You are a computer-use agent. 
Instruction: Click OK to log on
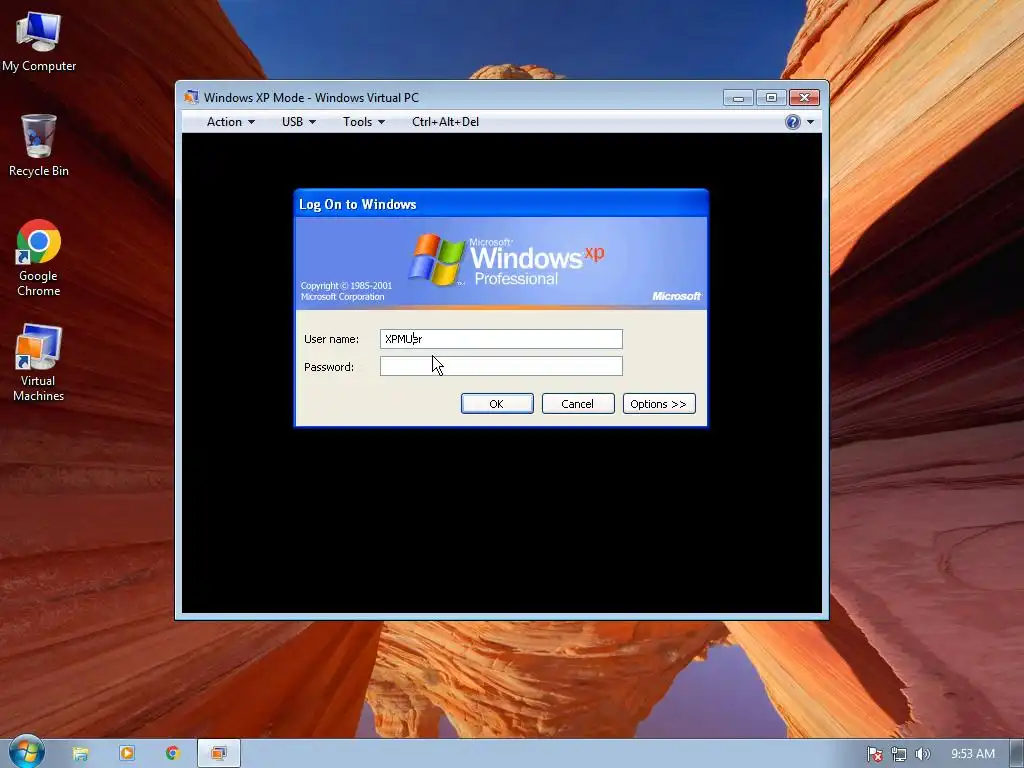click(x=497, y=404)
